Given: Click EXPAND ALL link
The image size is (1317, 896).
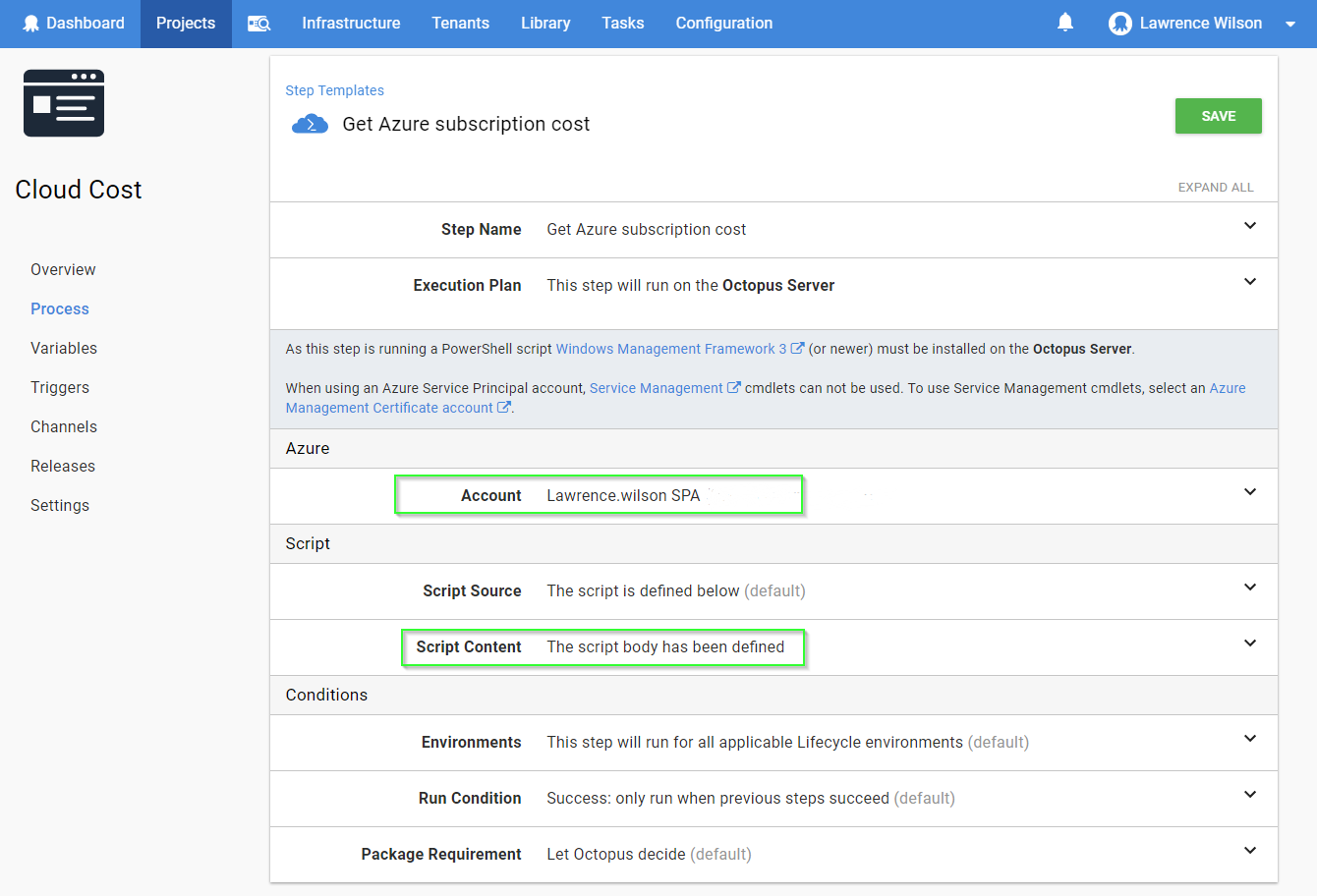Looking at the screenshot, I should coord(1215,188).
